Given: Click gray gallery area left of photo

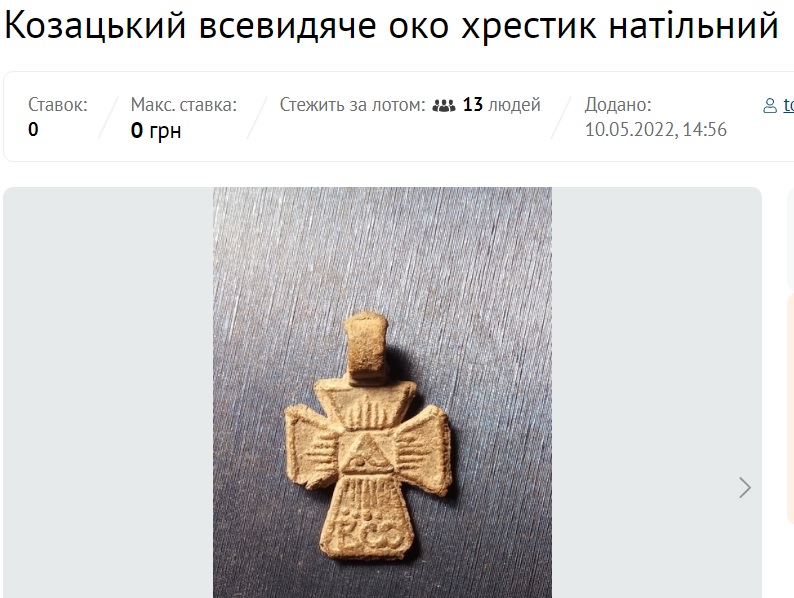Looking at the screenshot, I should pyautogui.click(x=108, y=392).
